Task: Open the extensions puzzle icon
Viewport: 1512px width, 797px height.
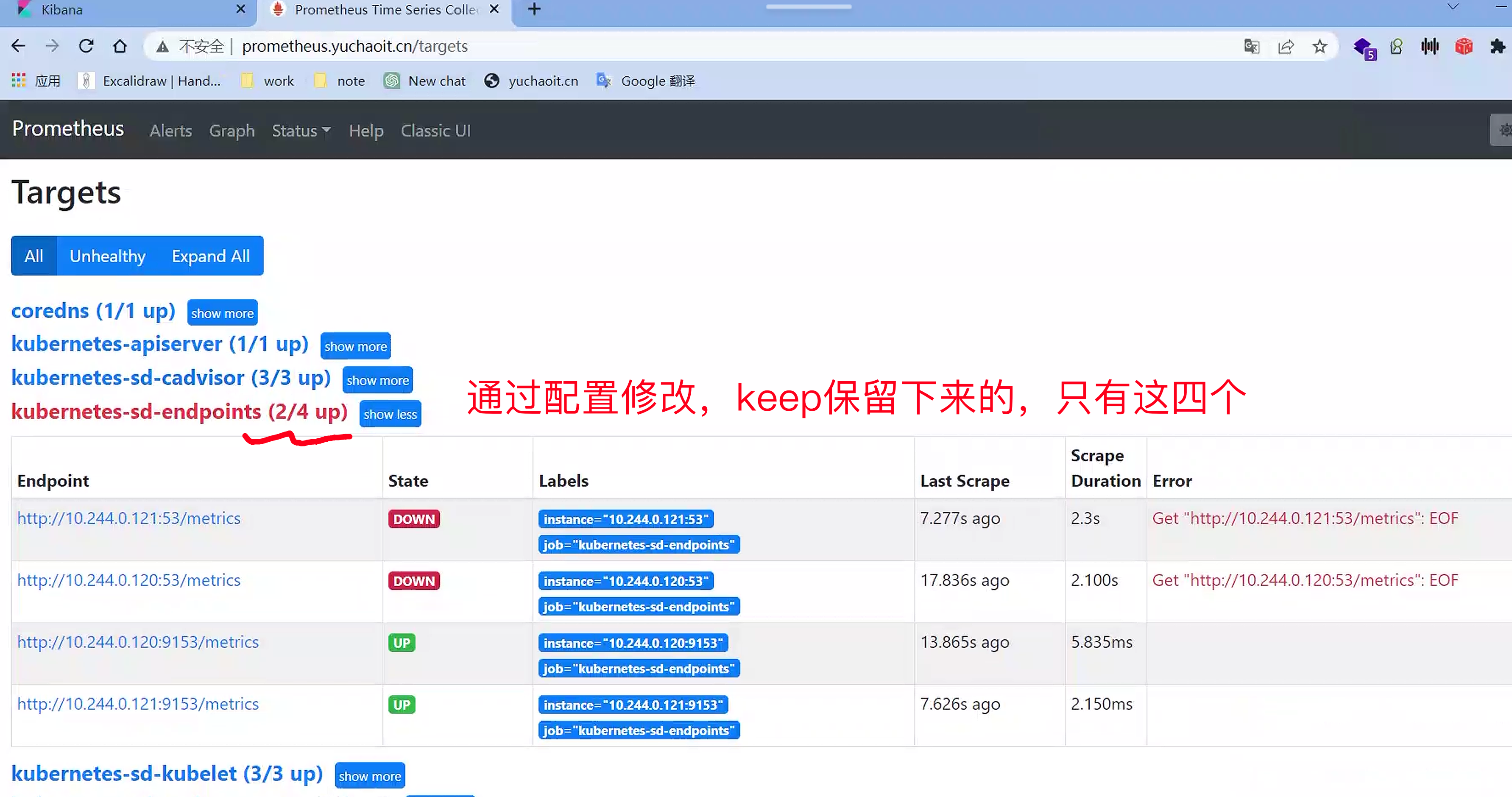Action: (1497, 46)
